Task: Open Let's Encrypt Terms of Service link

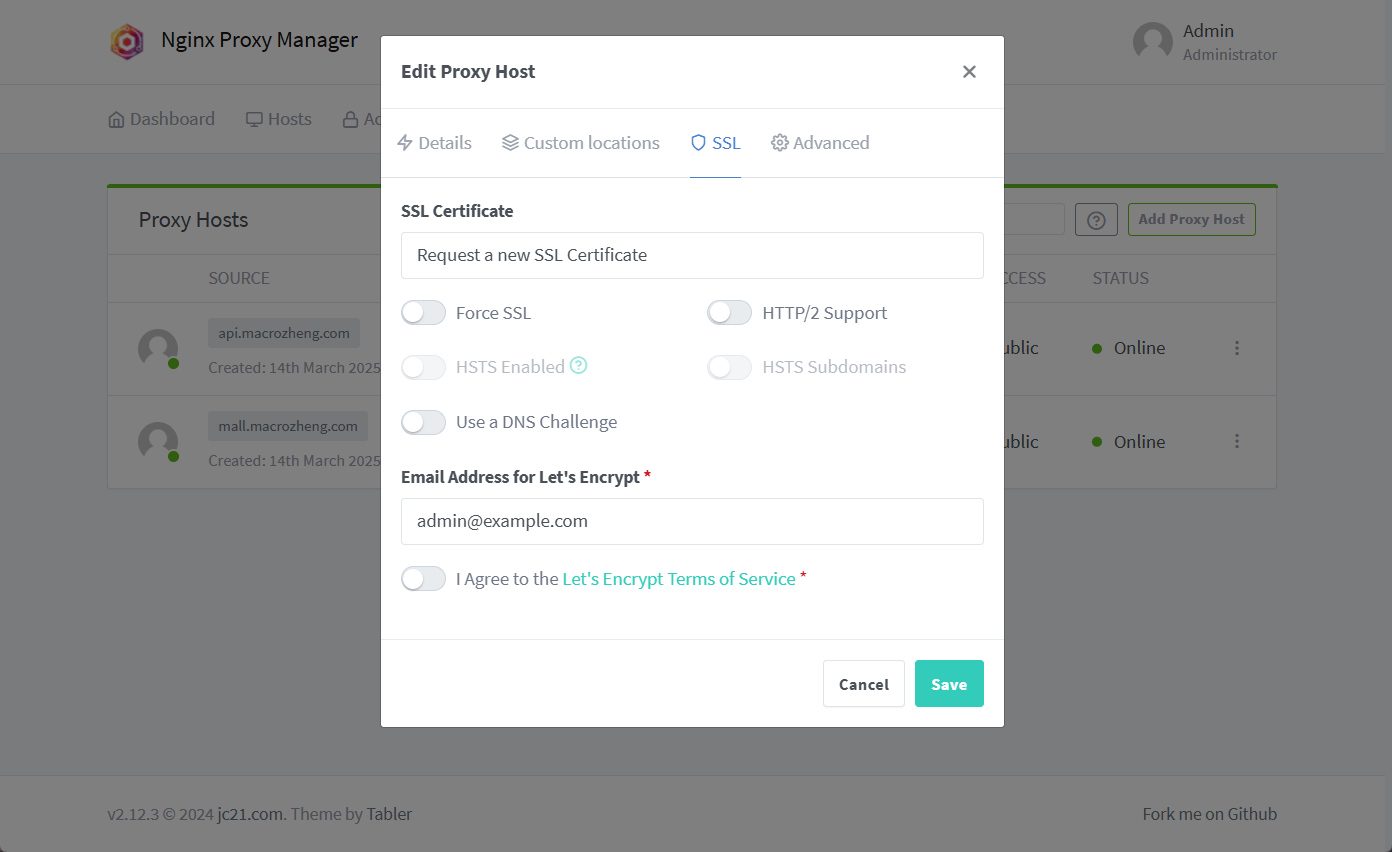Action: pos(679,579)
